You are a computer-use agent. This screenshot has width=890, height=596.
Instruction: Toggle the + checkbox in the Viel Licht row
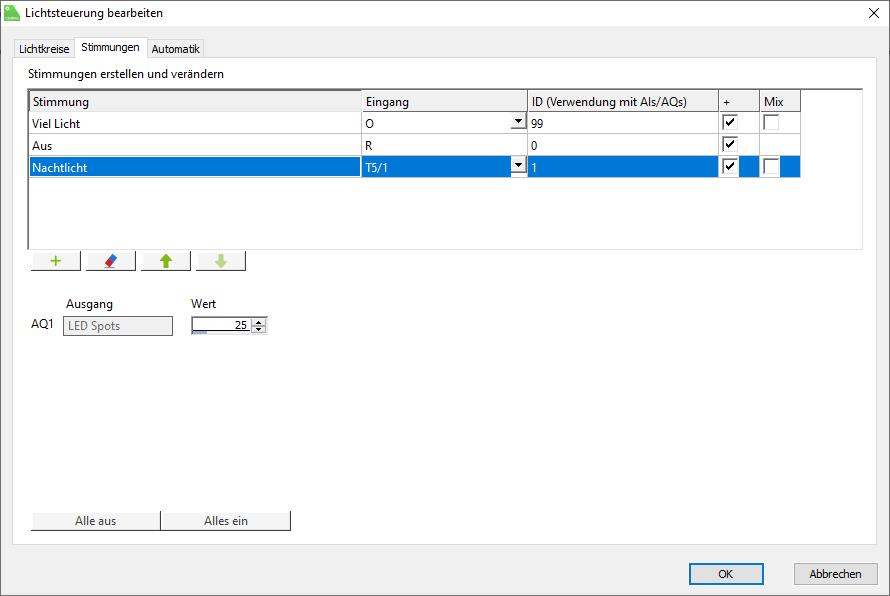[x=729, y=122]
